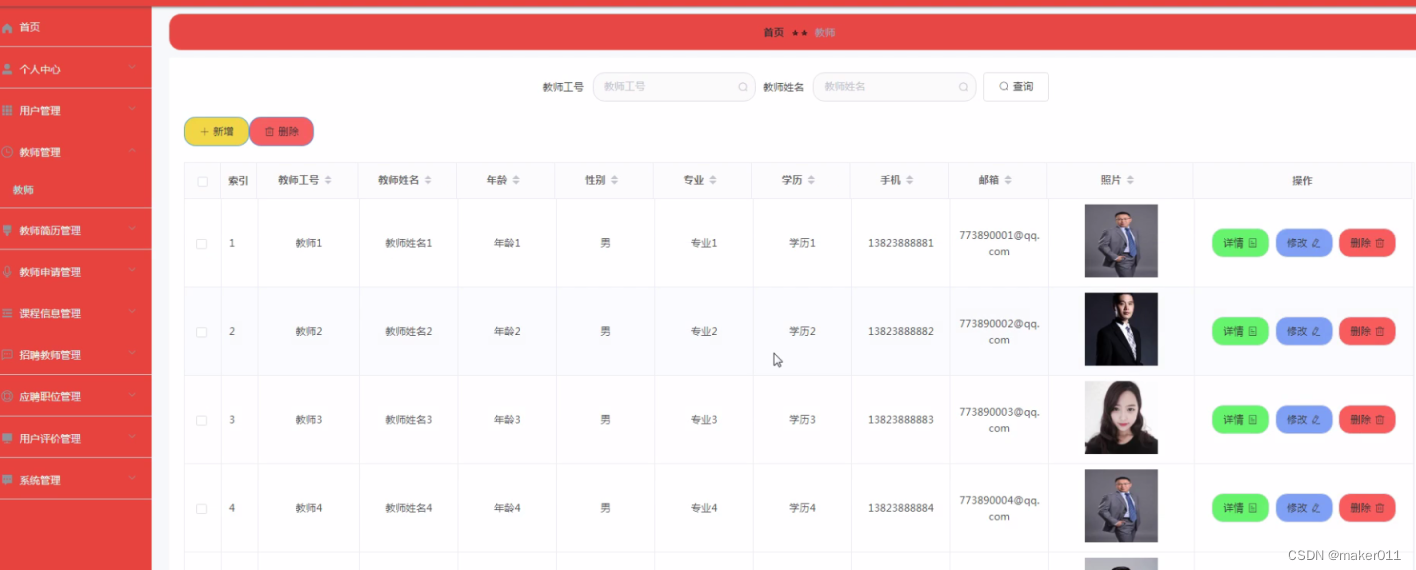Click the icon beside 教师简历管理
The height and width of the screenshot is (570, 1416).
(8, 230)
